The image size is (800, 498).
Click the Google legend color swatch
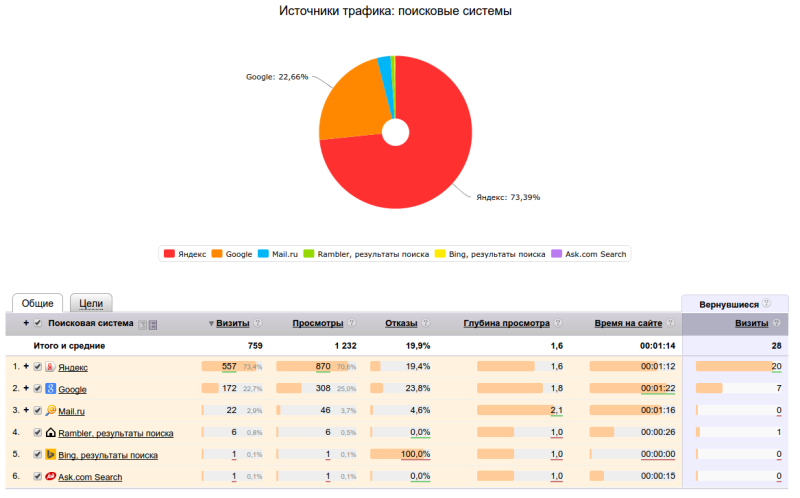coord(217,254)
